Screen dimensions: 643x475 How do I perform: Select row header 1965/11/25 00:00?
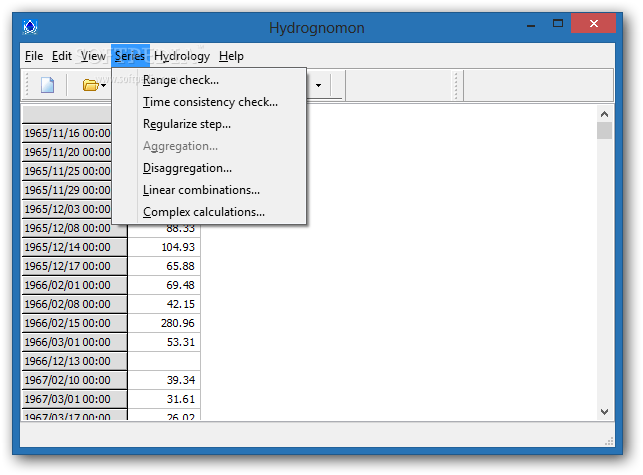pyautogui.click(x=67, y=171)
